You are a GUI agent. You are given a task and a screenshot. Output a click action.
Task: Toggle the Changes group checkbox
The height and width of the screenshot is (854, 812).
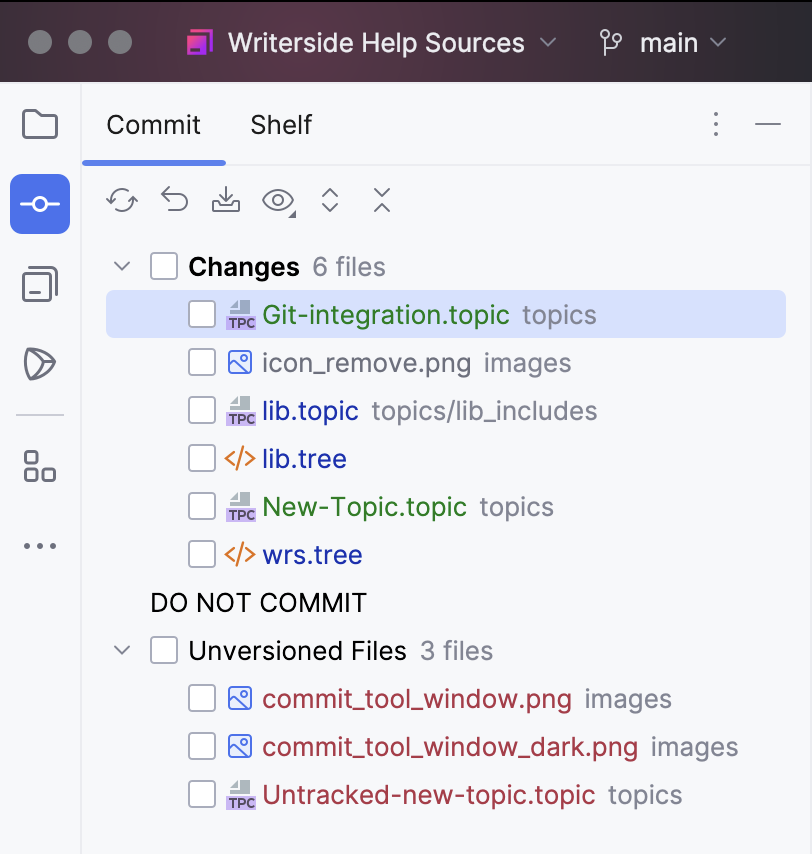click(x=163, y=266)
